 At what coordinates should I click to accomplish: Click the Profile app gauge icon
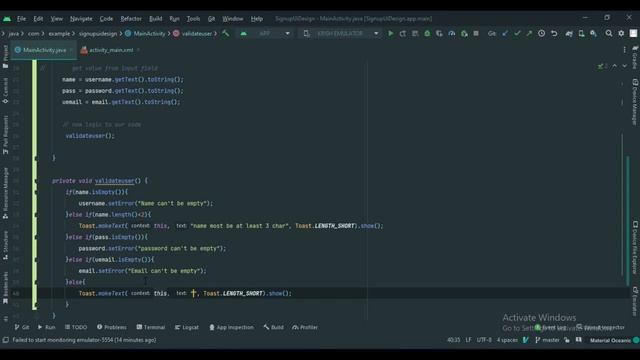click(x=452, y=33)
